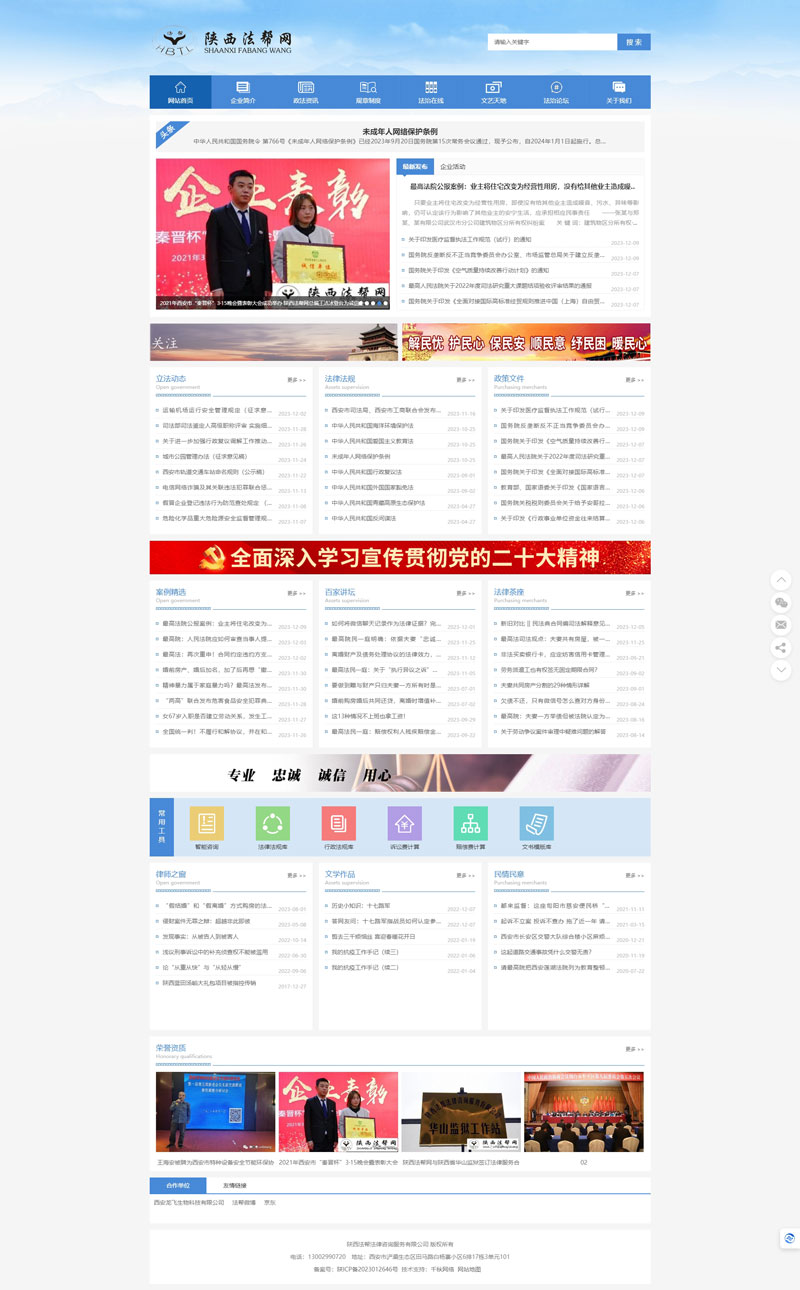Open the 法治在线 navigation item
The image size is (800, 1290).
pyautogui.click(x=431, y=92)
